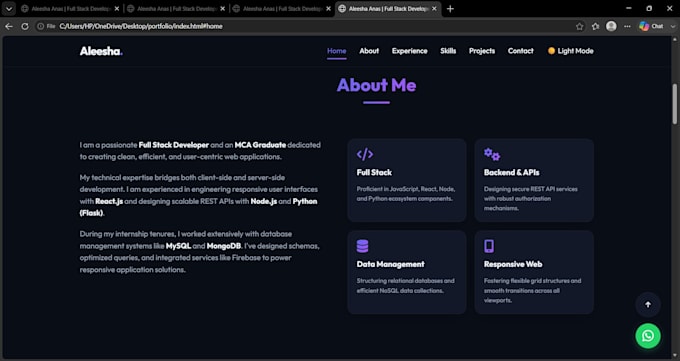
Task: Expand the chevron next to Copilot Chat
Action: click(x=673, y=26)
